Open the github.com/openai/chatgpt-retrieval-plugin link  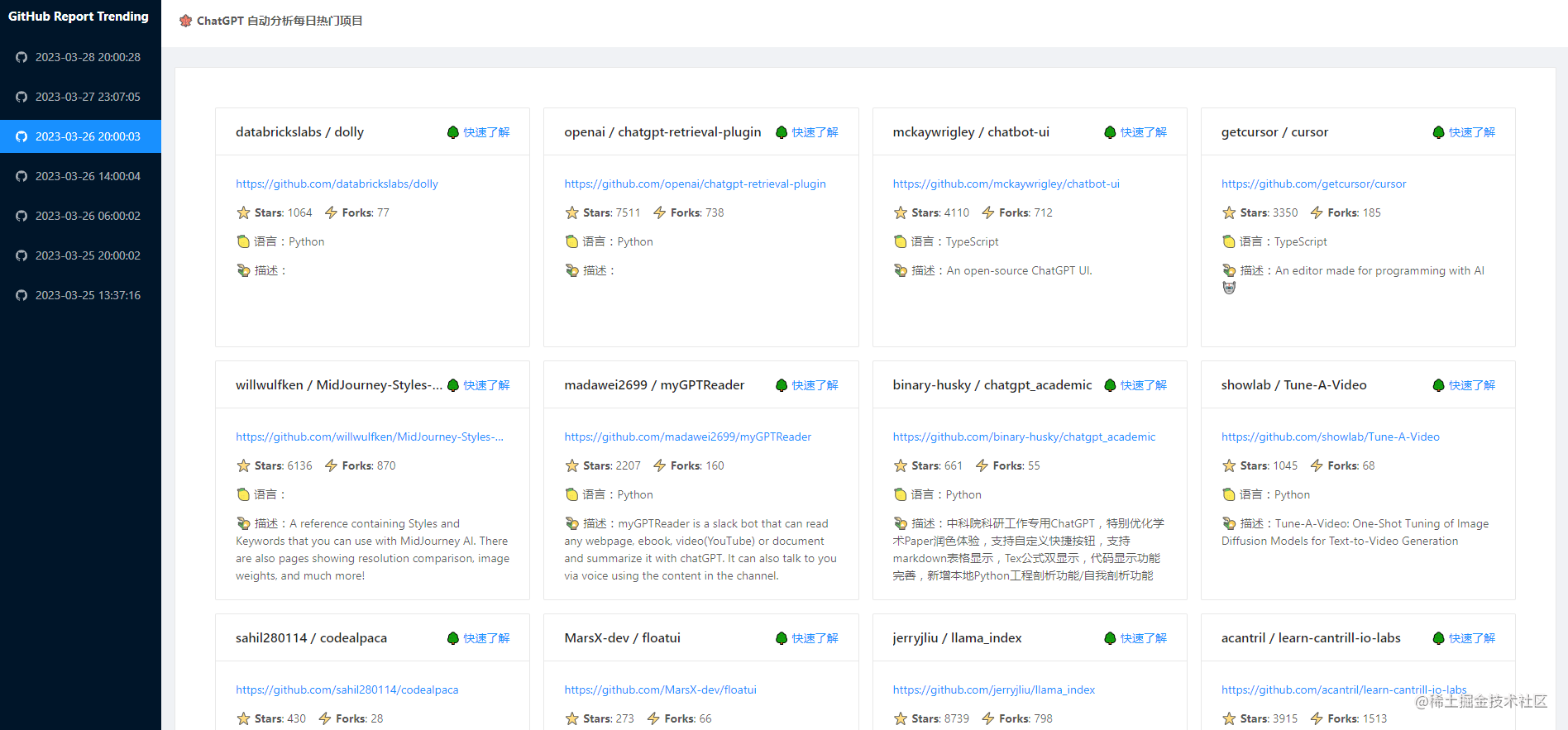point(695,184)
